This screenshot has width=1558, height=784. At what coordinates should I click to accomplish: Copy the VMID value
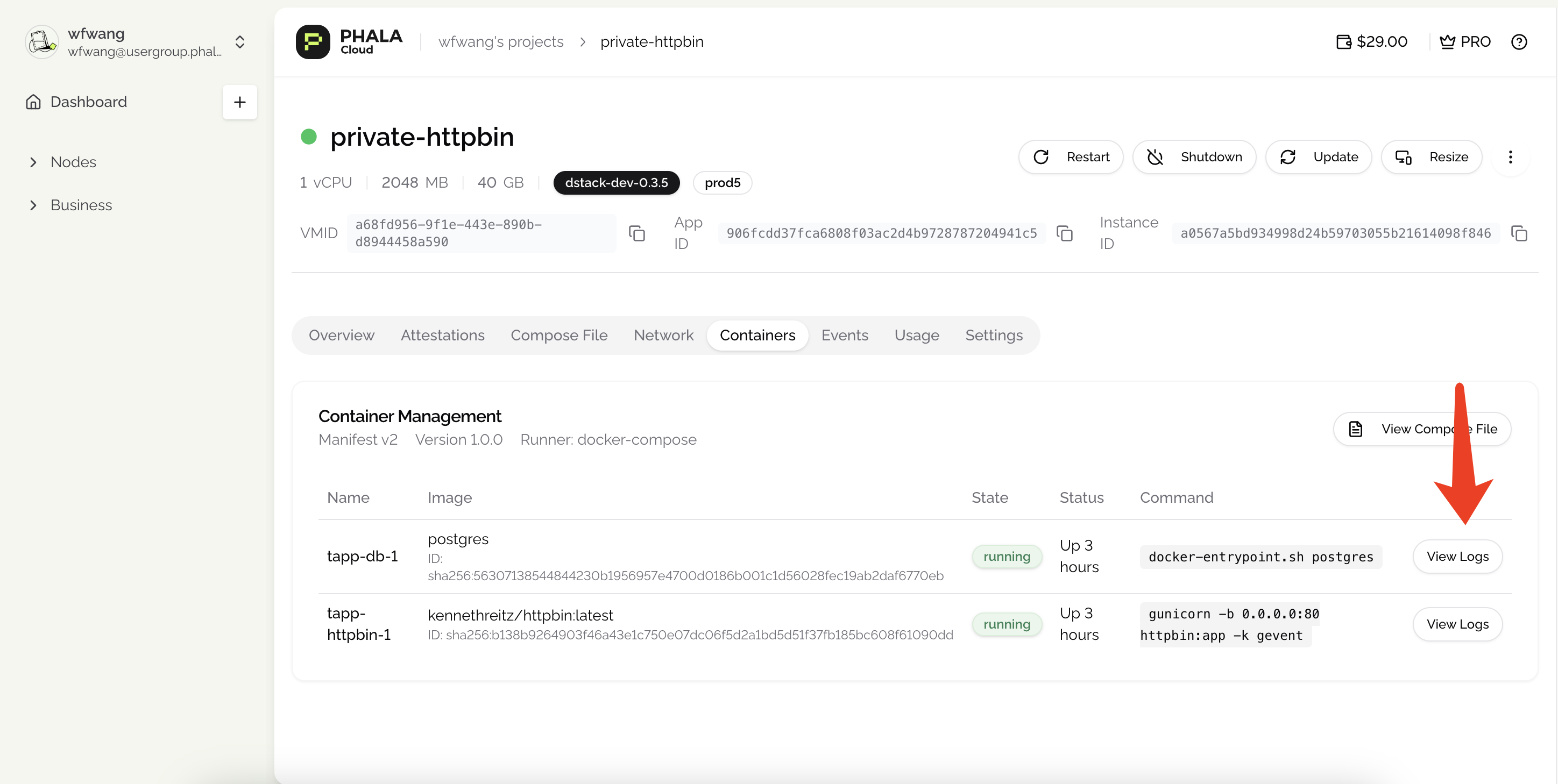coord(636,233)
